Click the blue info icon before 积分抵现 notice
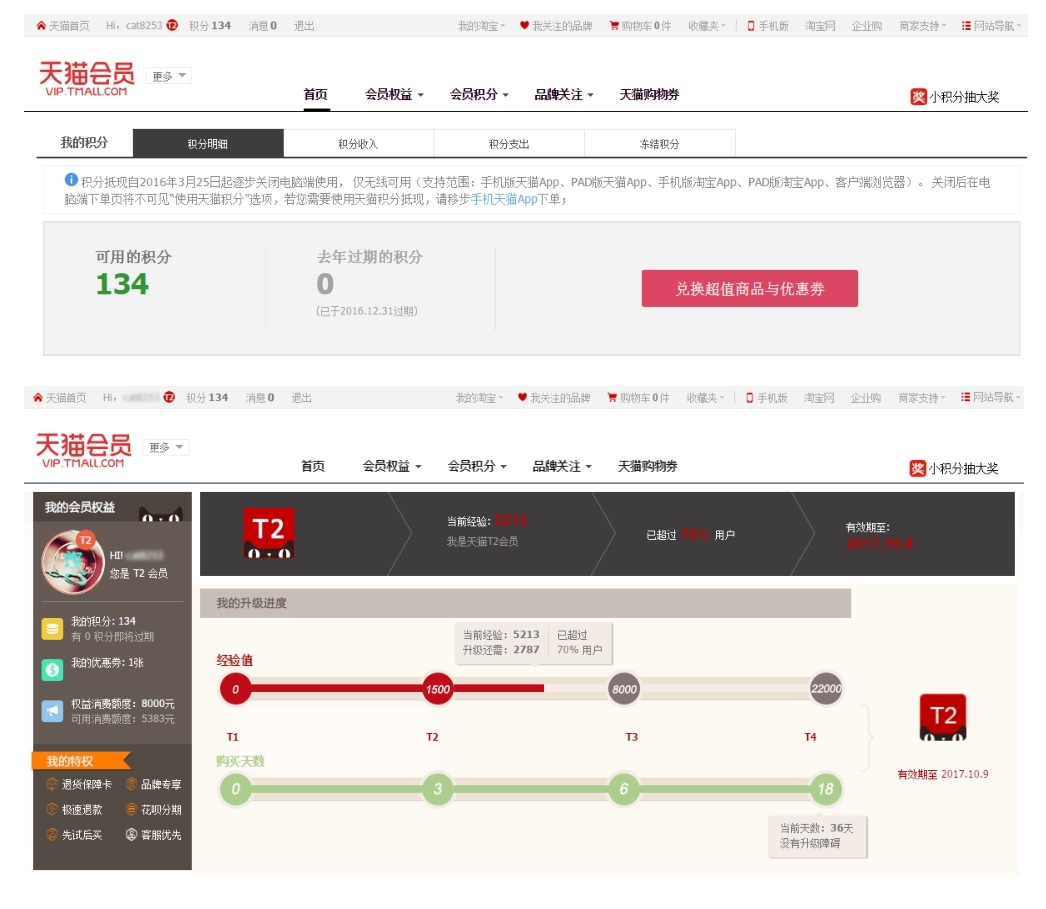Screen dimensions: 1046x909 point(71,180)
